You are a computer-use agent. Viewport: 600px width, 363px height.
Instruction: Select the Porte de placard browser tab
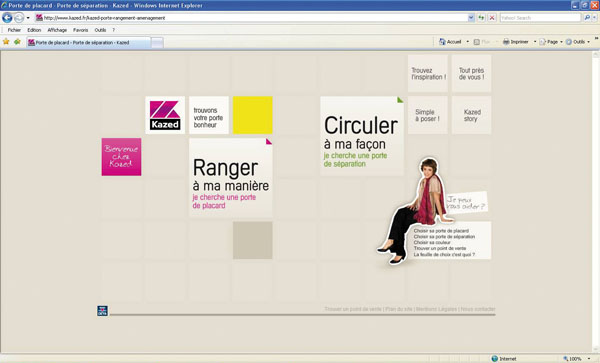pos(88,42)
